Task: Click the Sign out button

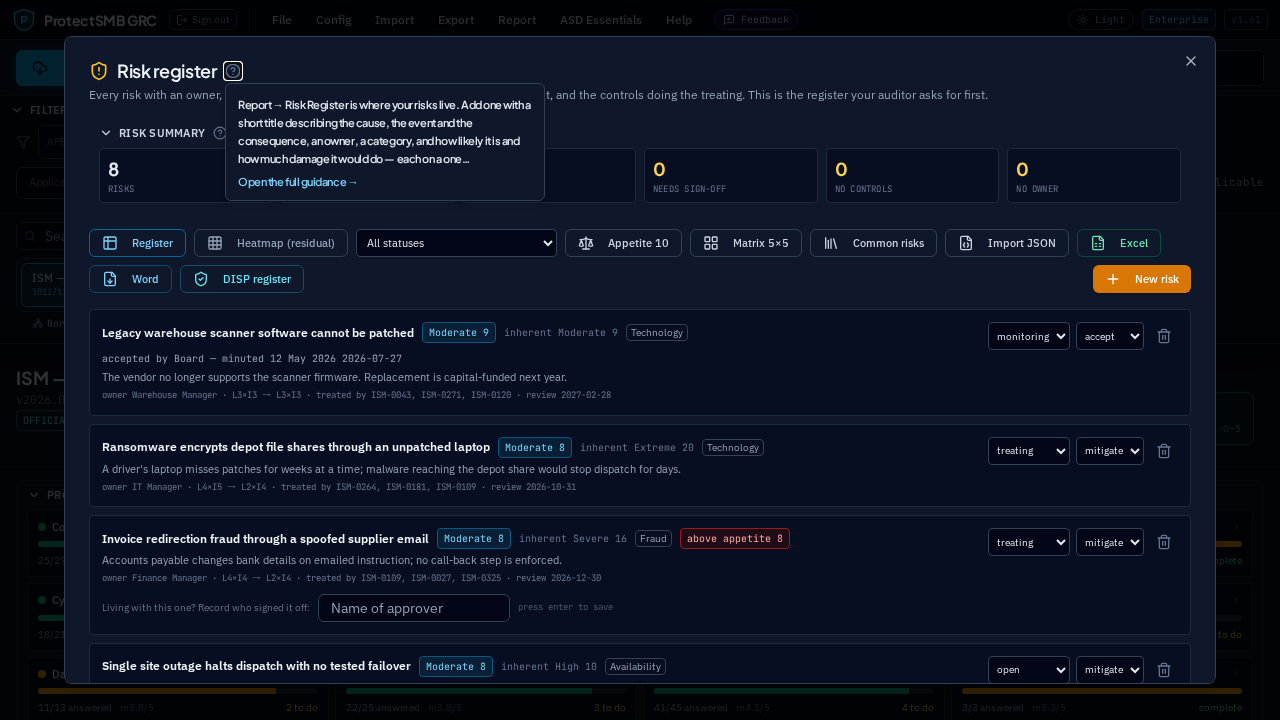Action: point(203,20)
